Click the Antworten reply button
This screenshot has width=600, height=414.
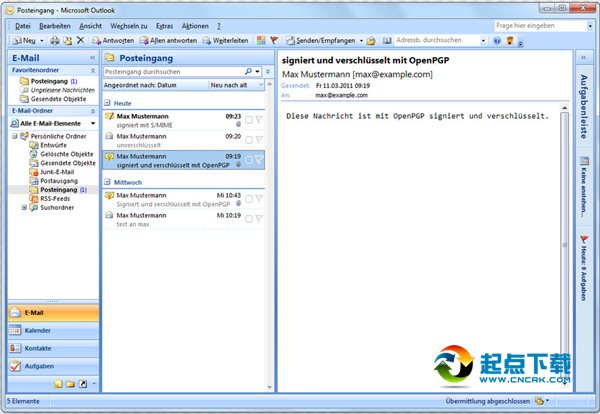[x=113, y=41]
